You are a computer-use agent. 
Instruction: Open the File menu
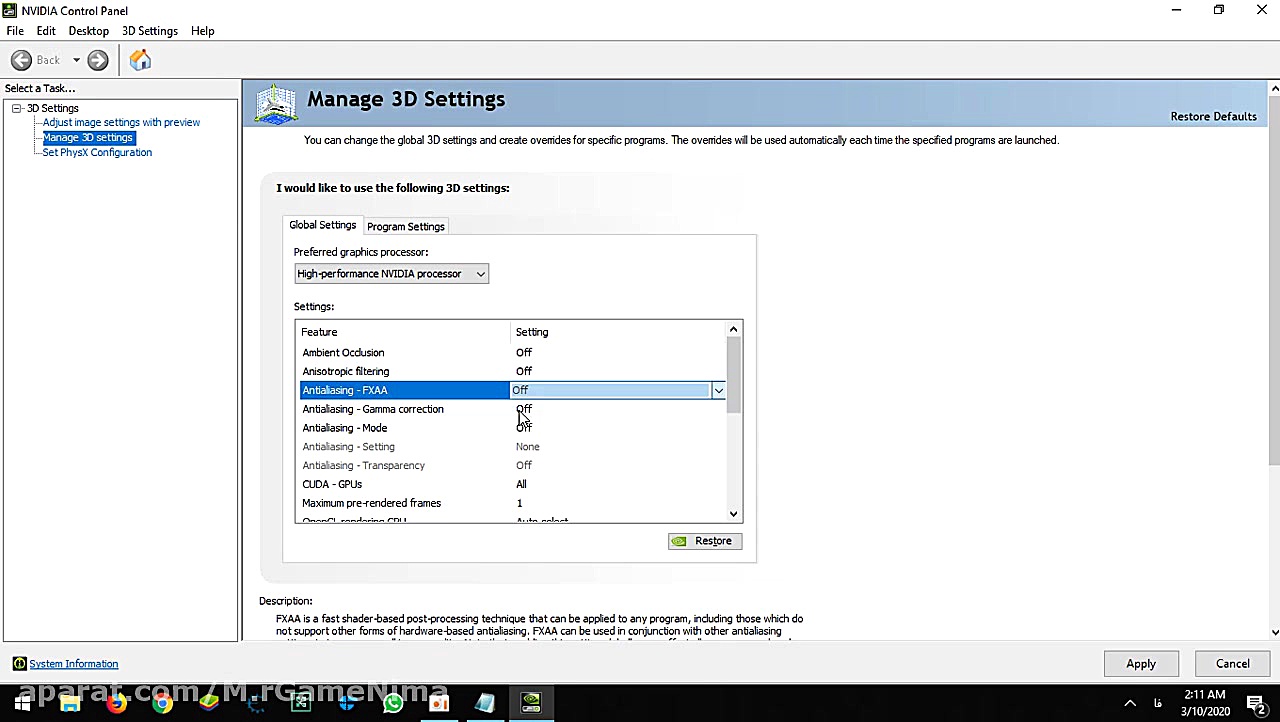click(15, 31)
